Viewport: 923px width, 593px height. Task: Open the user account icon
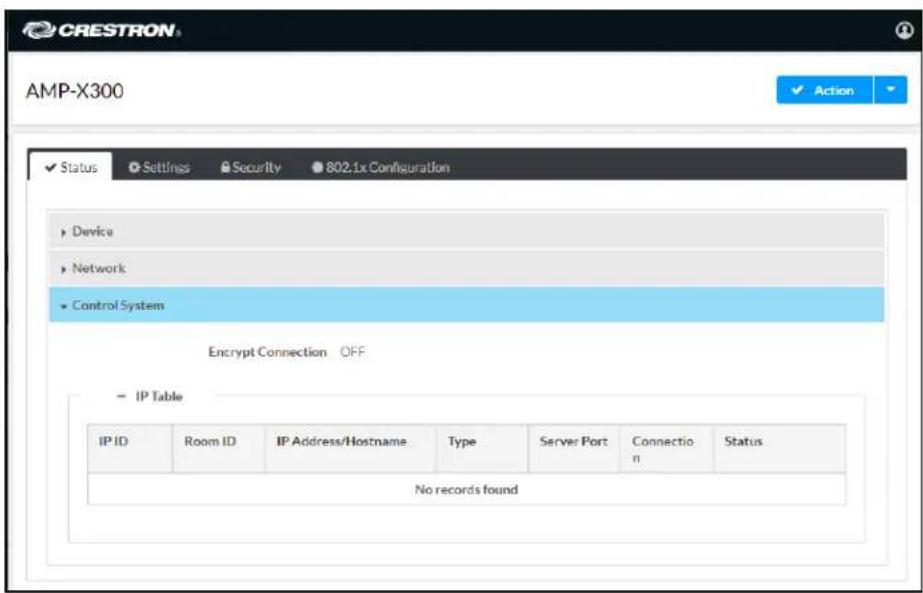point(904,30)
